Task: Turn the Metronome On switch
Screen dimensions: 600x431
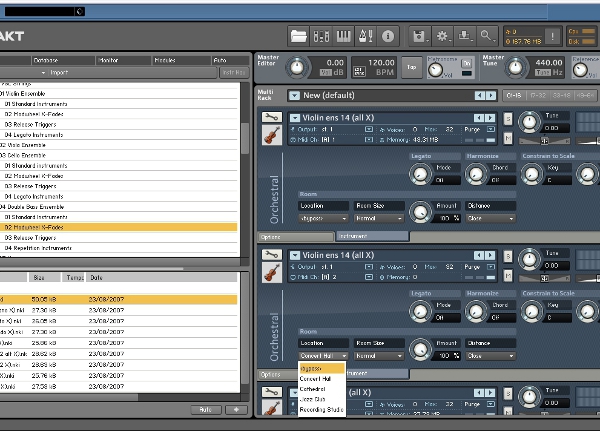Action: pyautogui.click(x=466, y=62)
